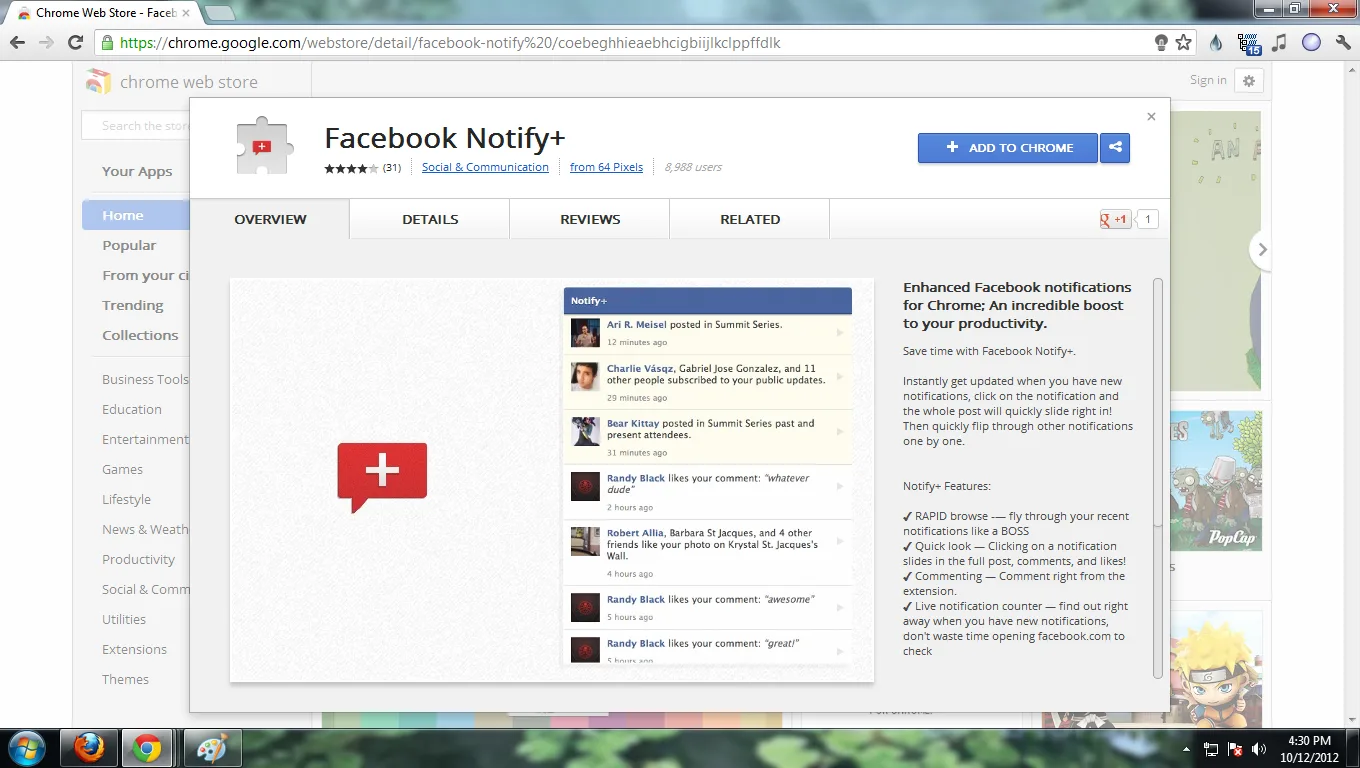1360x768 pixels.
Task: Click the Facebook Notify+ puzzle-piece logo
Action: pyautogui.click(x=262, y=144)
